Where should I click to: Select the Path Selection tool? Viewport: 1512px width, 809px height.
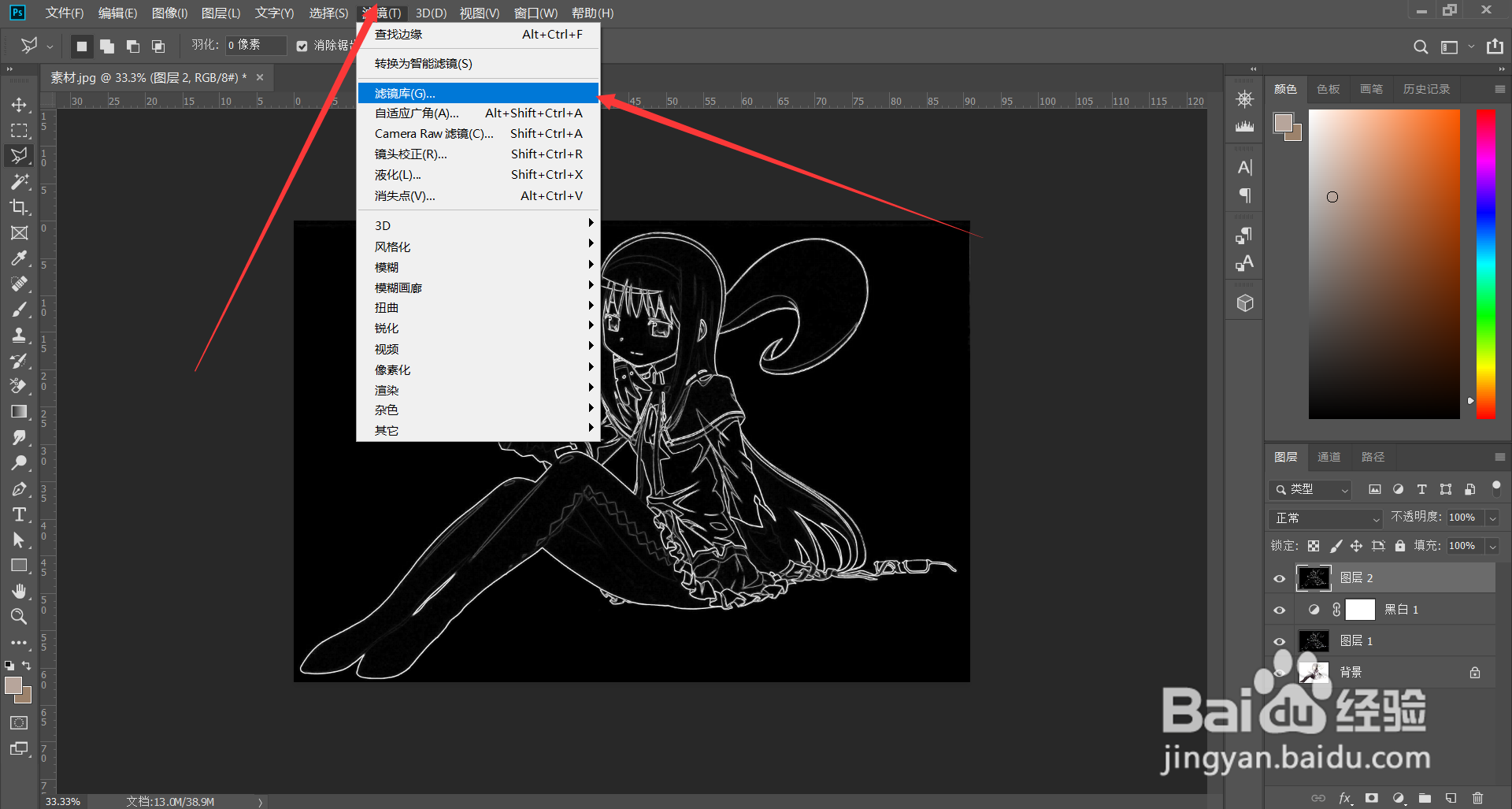coord(19,540)
